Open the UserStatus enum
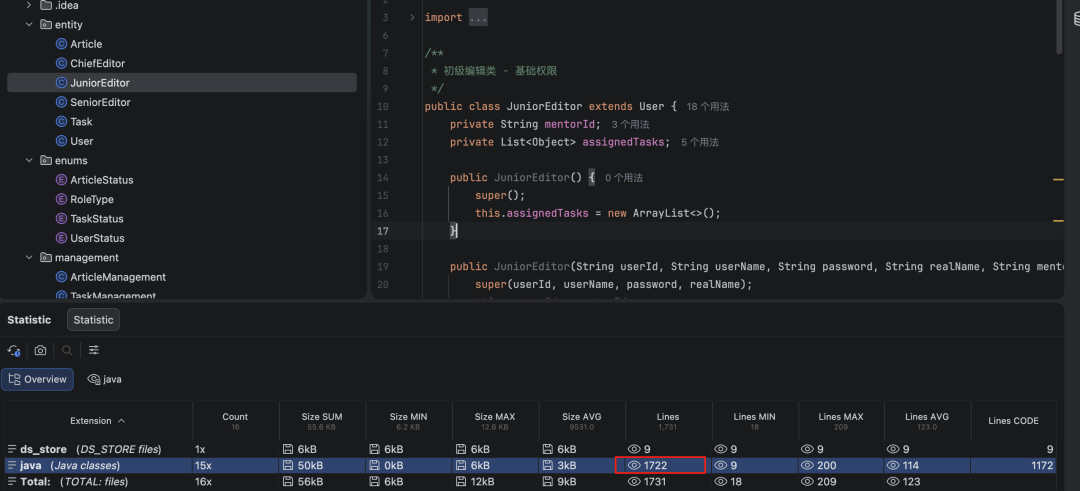1080x491 pixels. [97, 238]
